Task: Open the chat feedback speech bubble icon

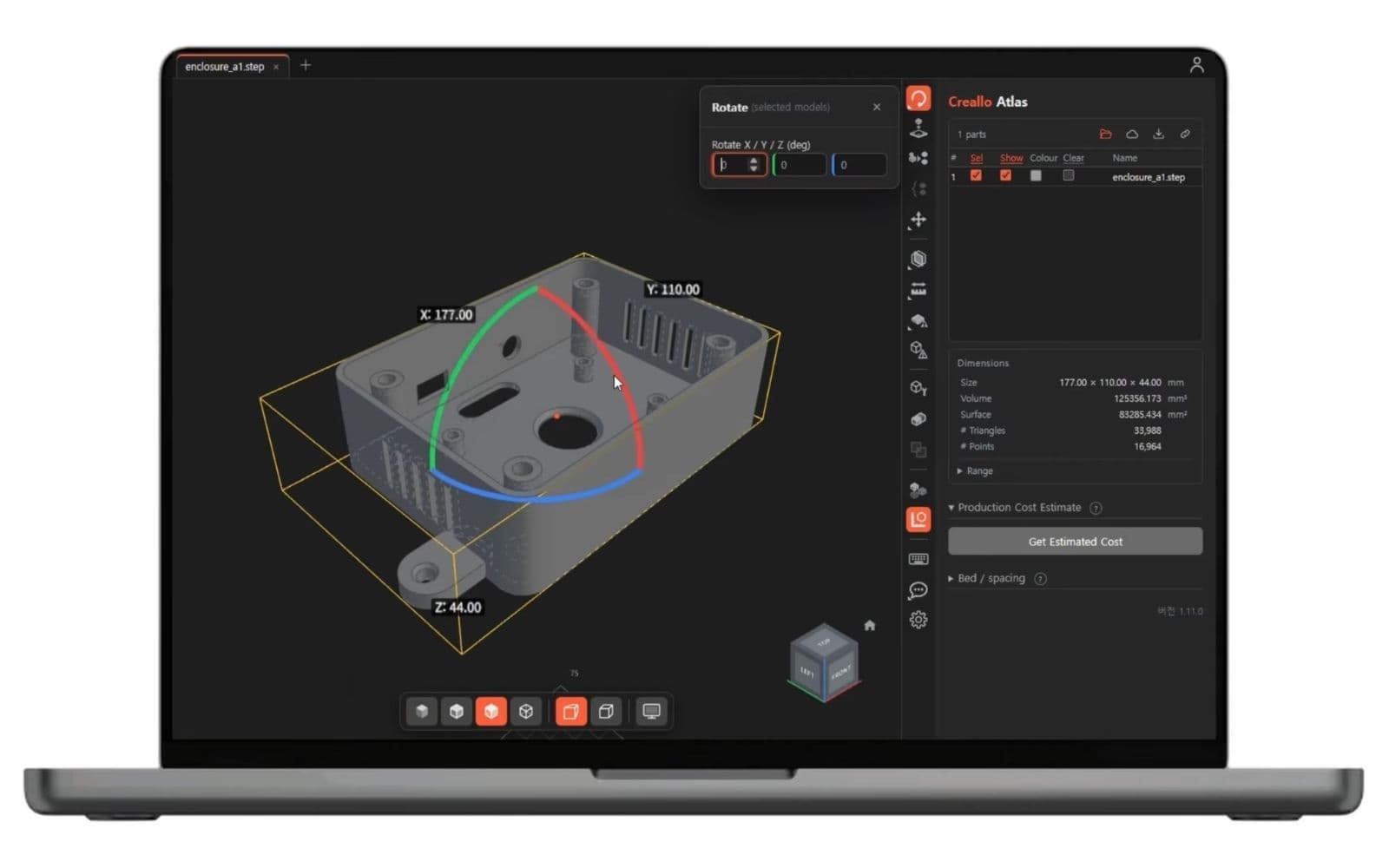Action: tap(918, 590)
